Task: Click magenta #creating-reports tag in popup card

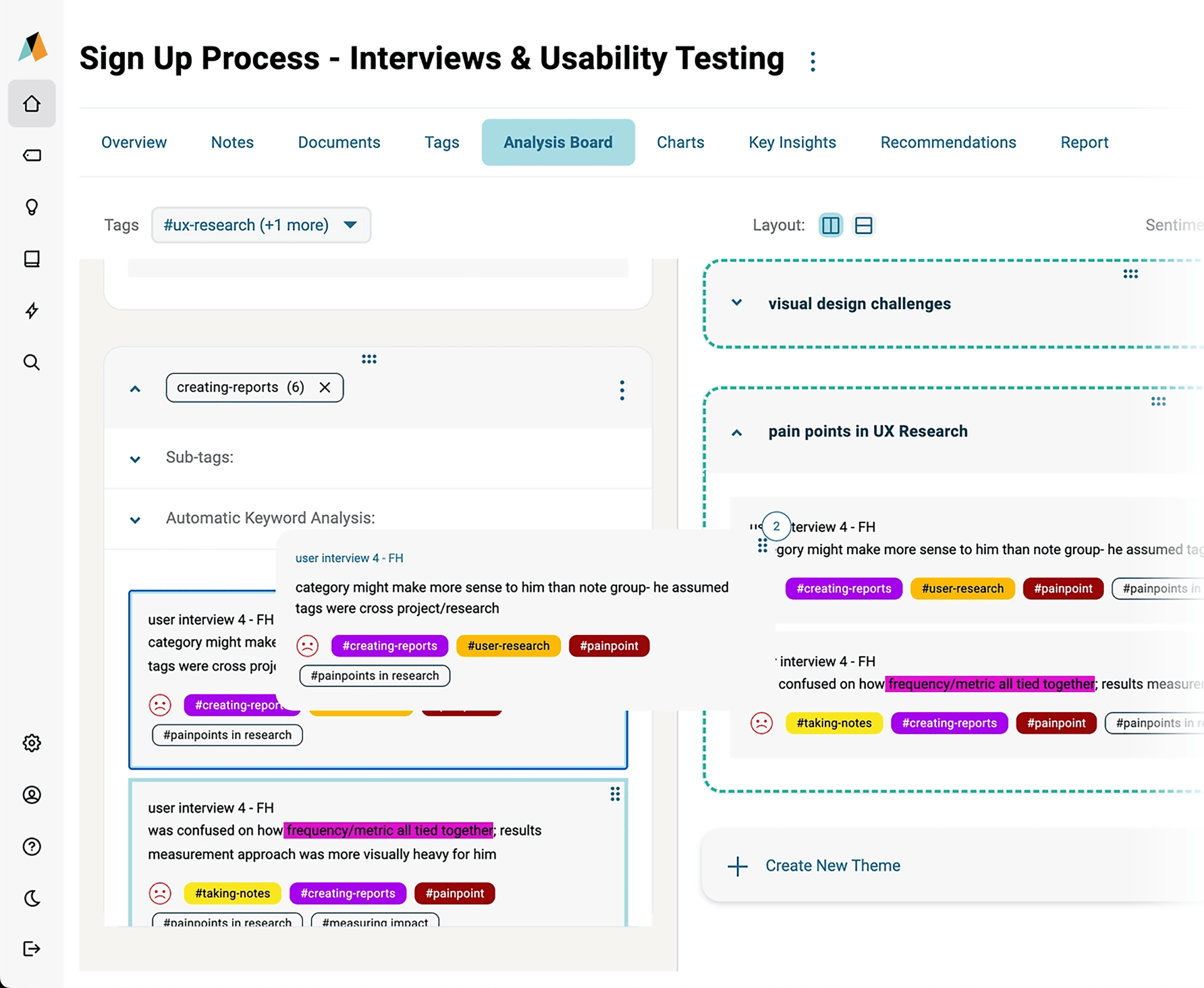Action: coord(389,645)
